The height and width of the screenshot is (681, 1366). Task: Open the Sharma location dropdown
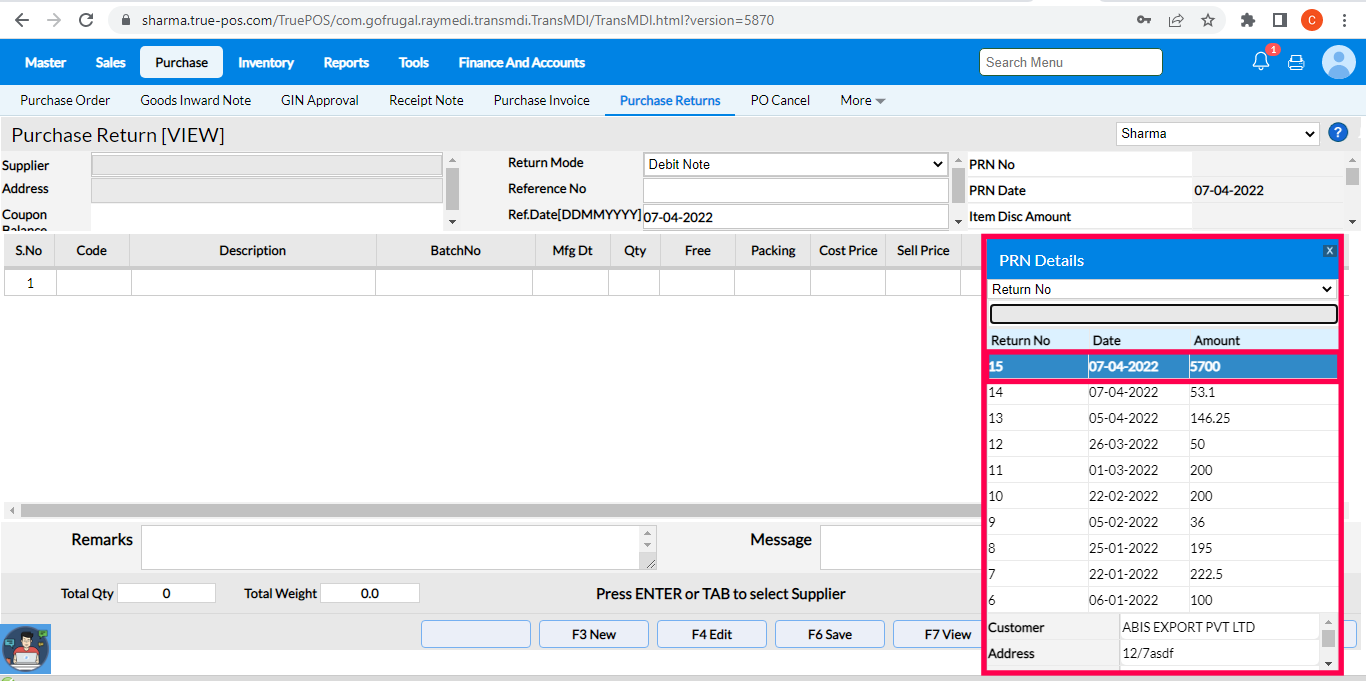[1217, 133]
